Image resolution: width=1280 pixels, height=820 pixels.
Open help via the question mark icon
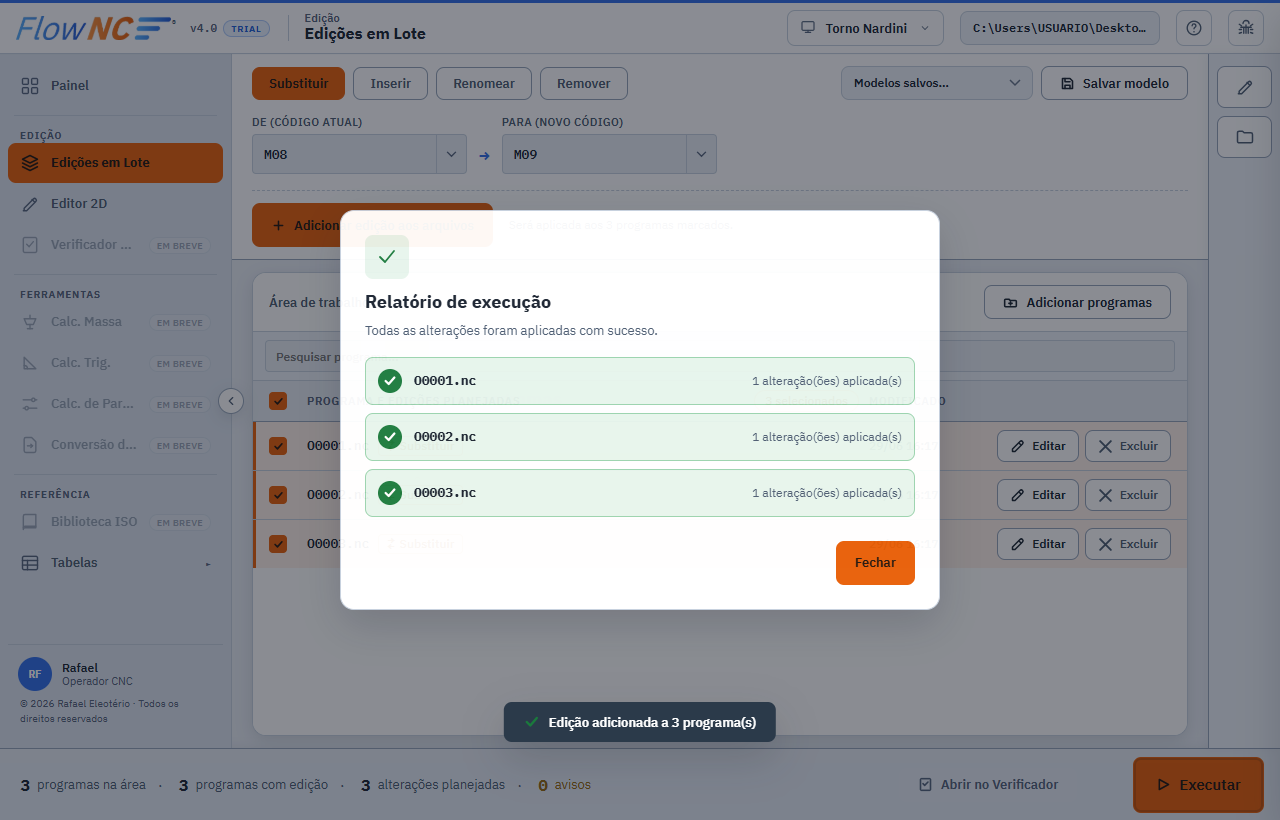tap(1193, 28)
